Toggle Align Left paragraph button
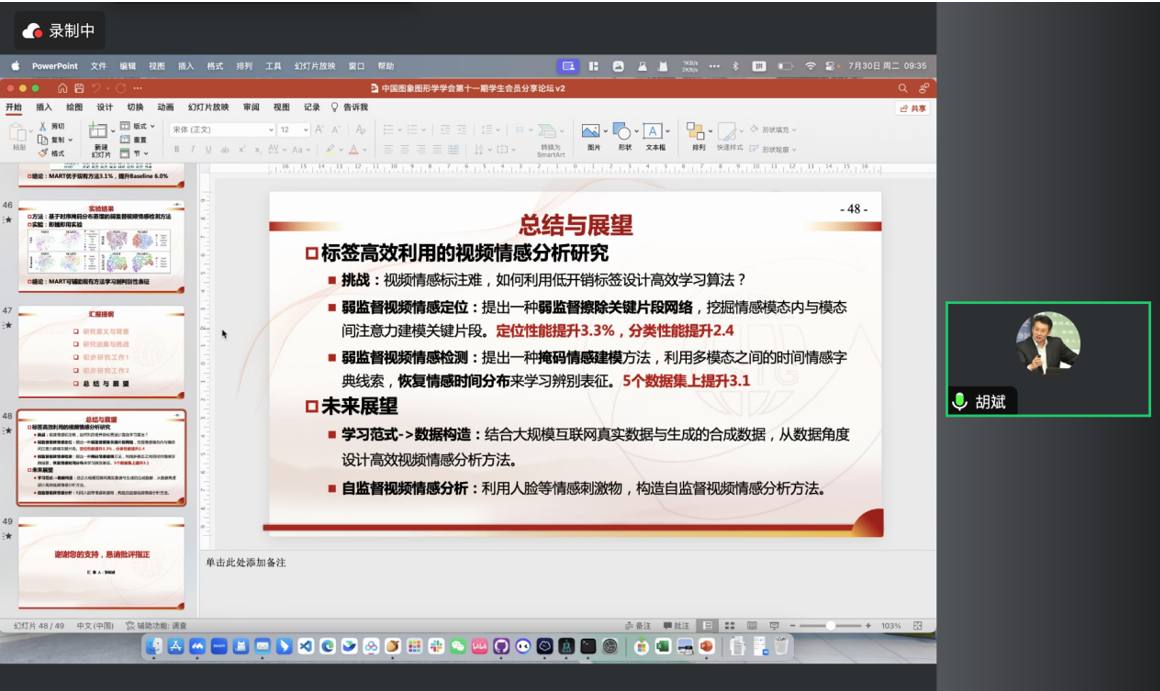This screenshot has width=1160, height=691. click(x=388, y=149)
